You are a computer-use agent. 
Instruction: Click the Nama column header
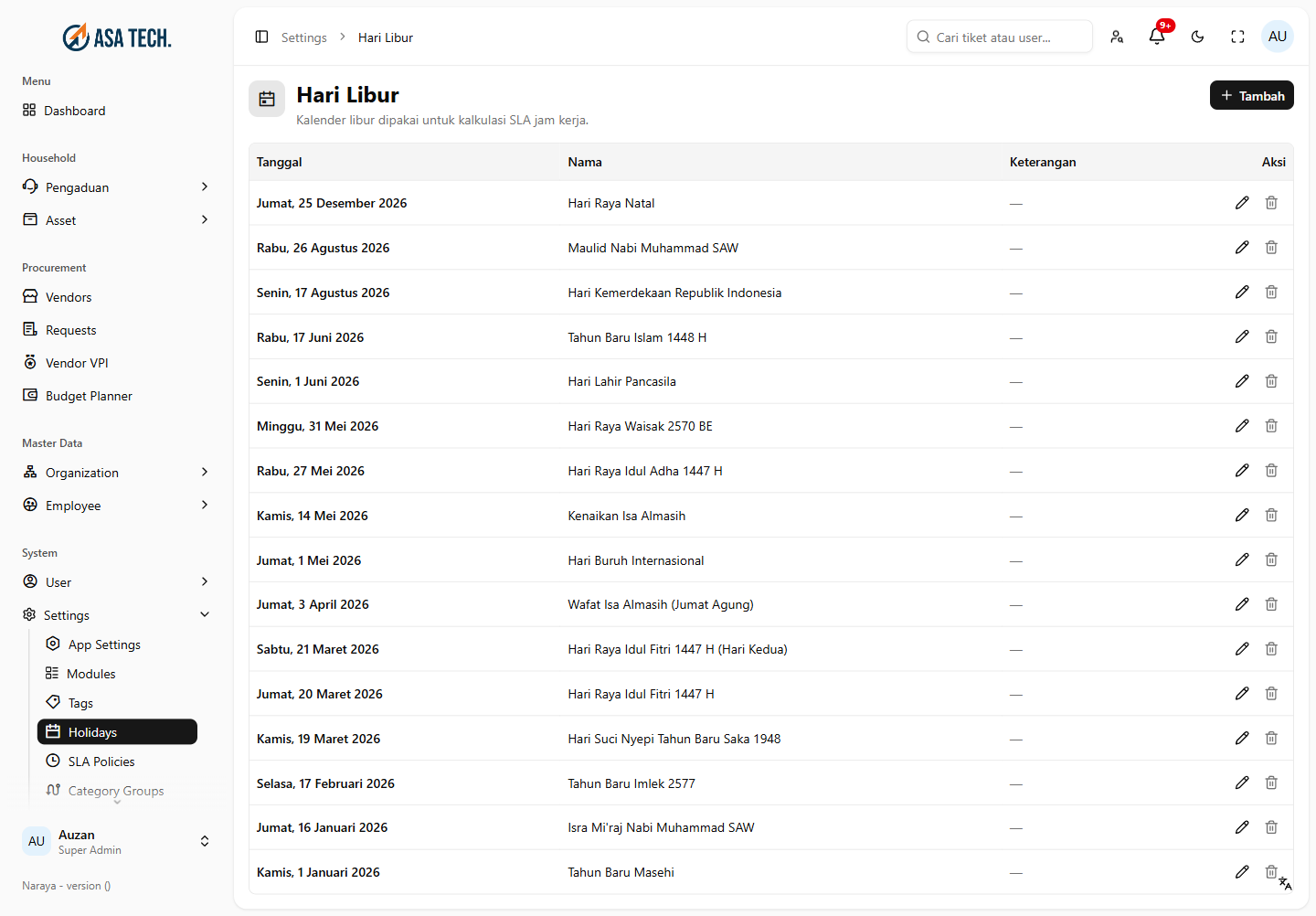[585, 162]
